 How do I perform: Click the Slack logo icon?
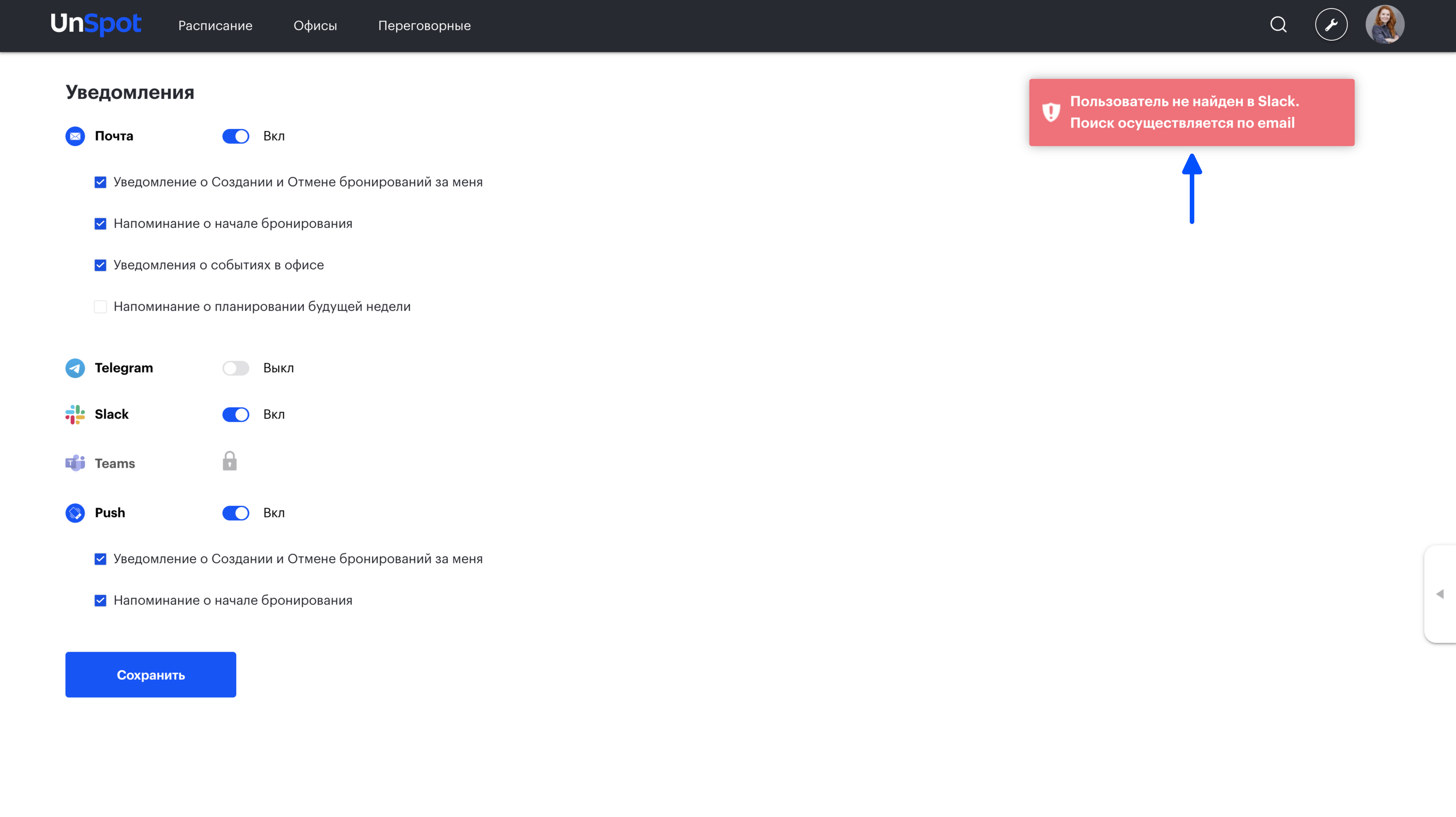[x=75, y=415]
